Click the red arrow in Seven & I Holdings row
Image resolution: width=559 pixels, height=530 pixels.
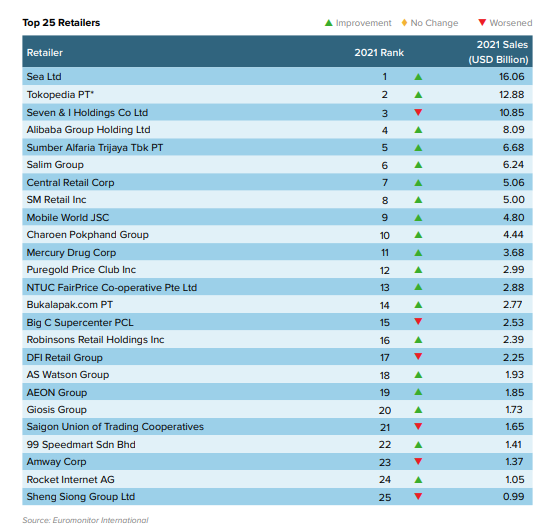point(418,112)
